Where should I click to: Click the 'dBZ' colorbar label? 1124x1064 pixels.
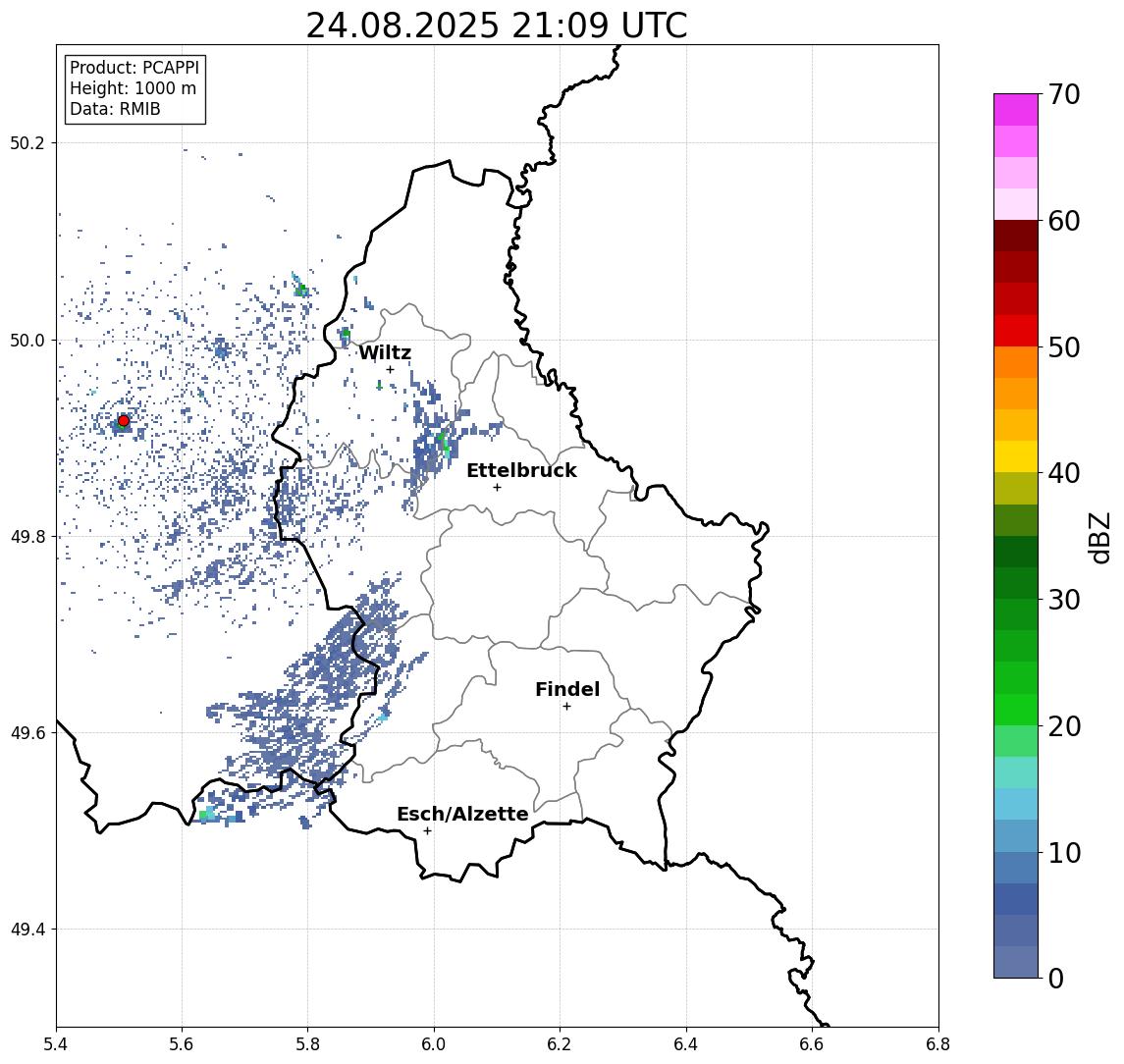tap(1098, 538)
